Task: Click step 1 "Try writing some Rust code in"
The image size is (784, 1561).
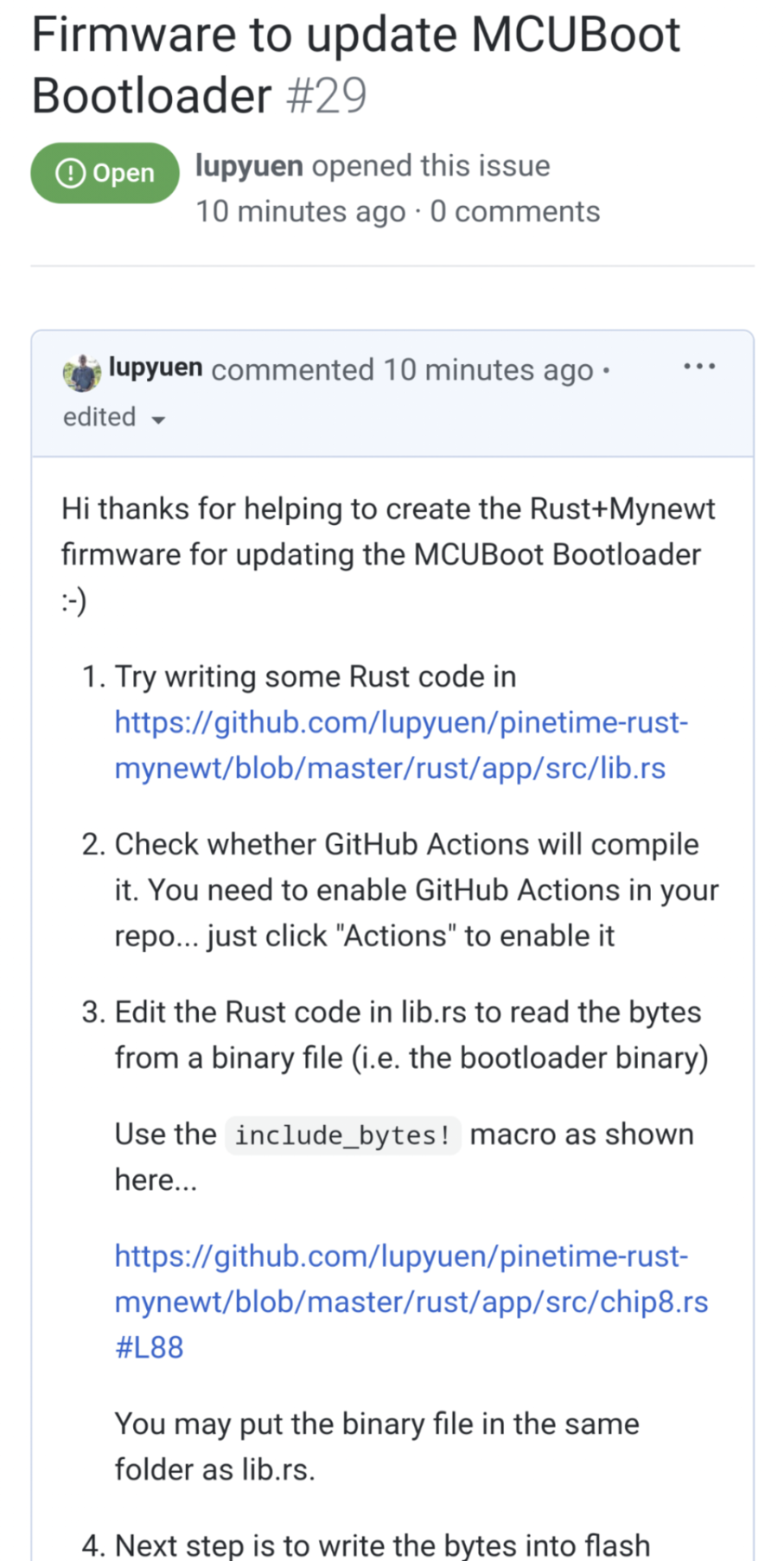Action: click(x=316, y=676)
